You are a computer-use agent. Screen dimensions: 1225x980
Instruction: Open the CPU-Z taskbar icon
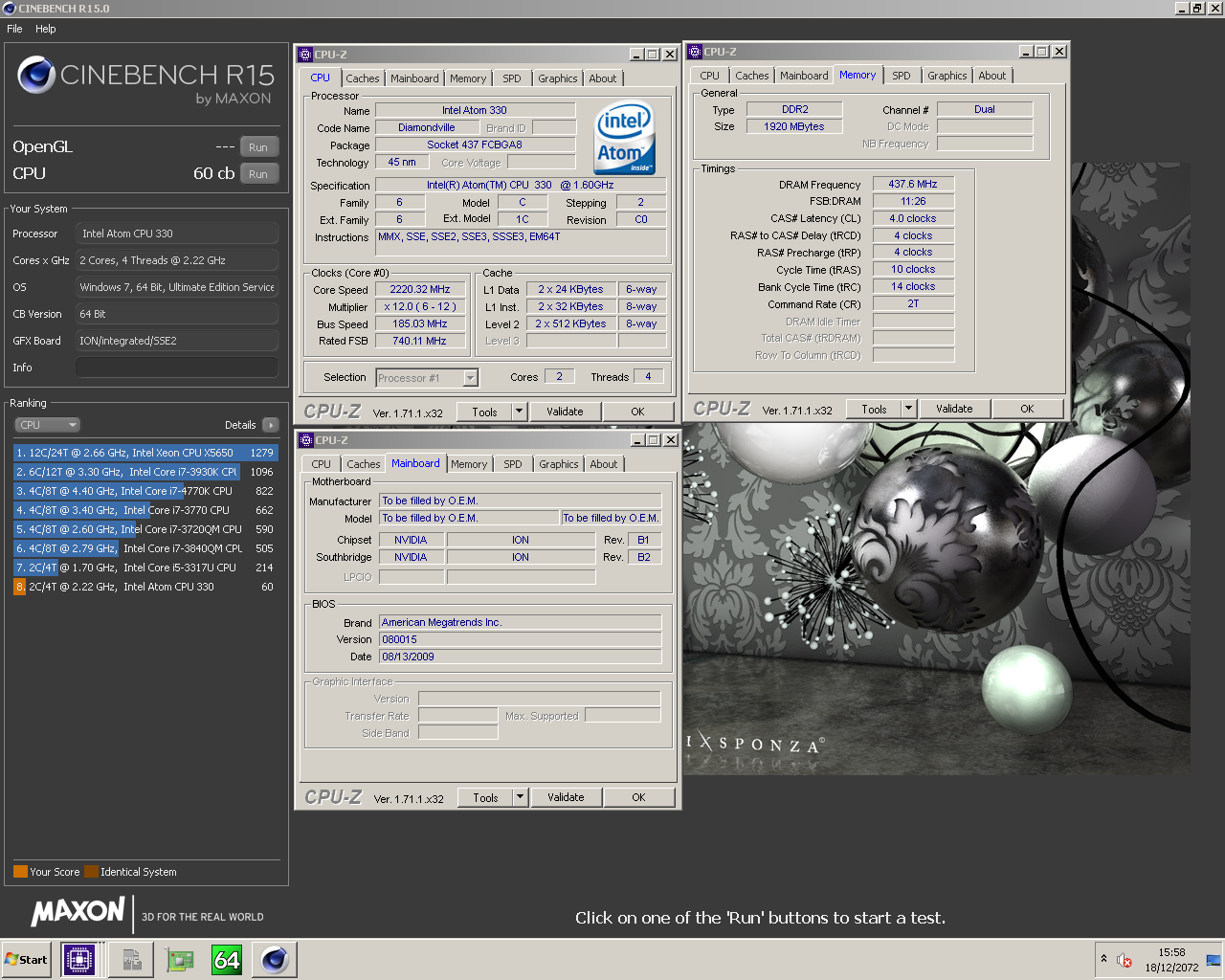coord(79,959)
